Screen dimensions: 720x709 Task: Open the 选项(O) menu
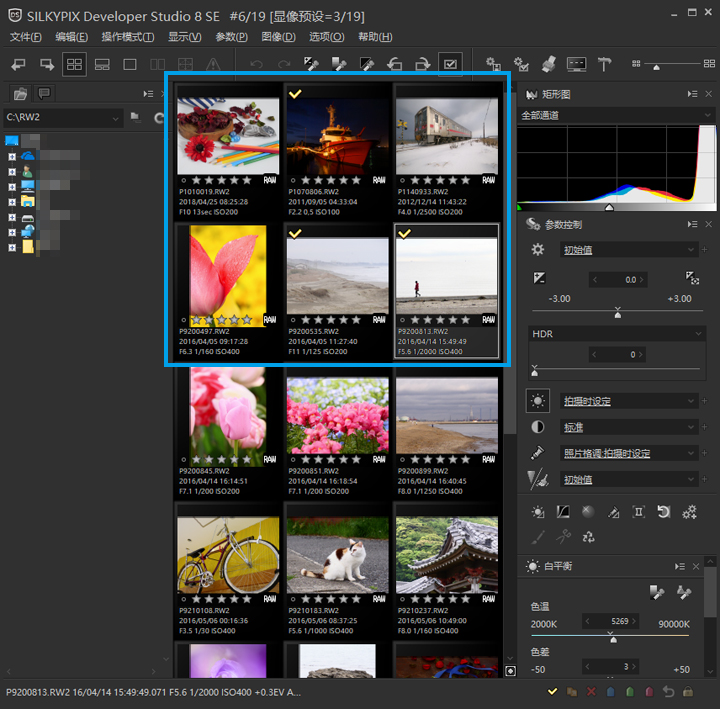326,37
